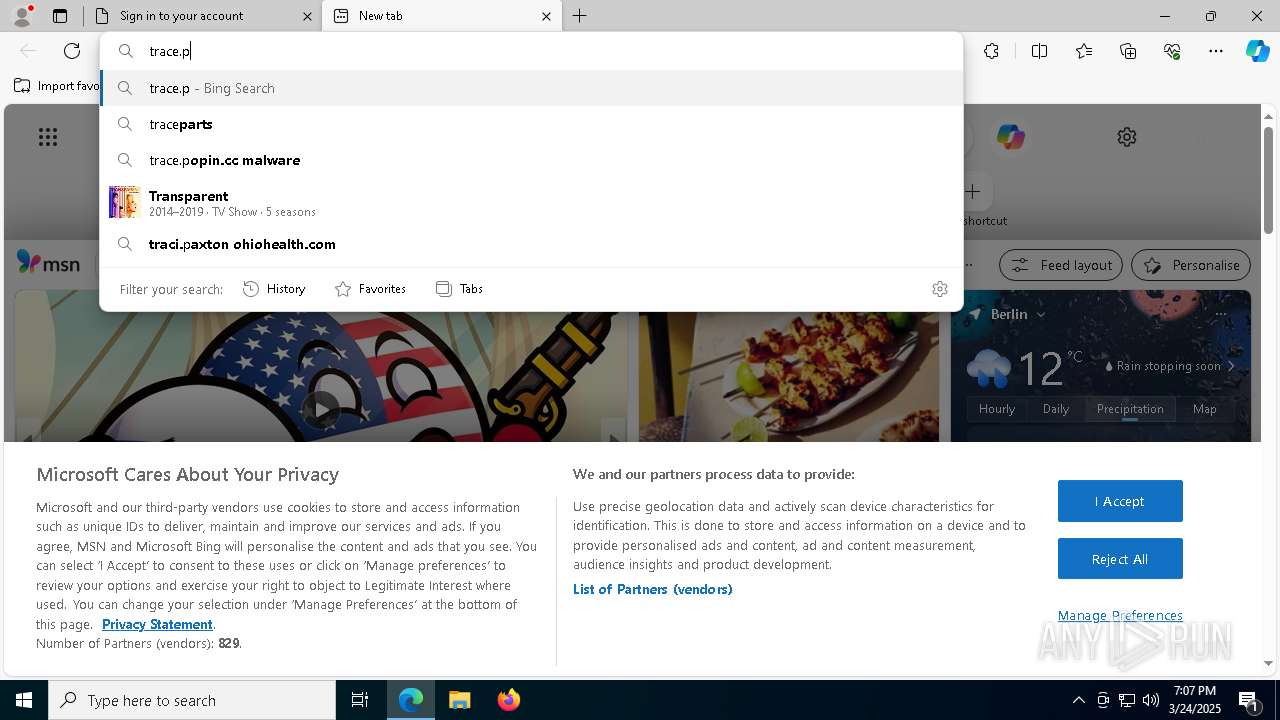Select the 'trace.p - Bing Search' suggestion
Screen dimensions: 1280x720
click(531, 88)
